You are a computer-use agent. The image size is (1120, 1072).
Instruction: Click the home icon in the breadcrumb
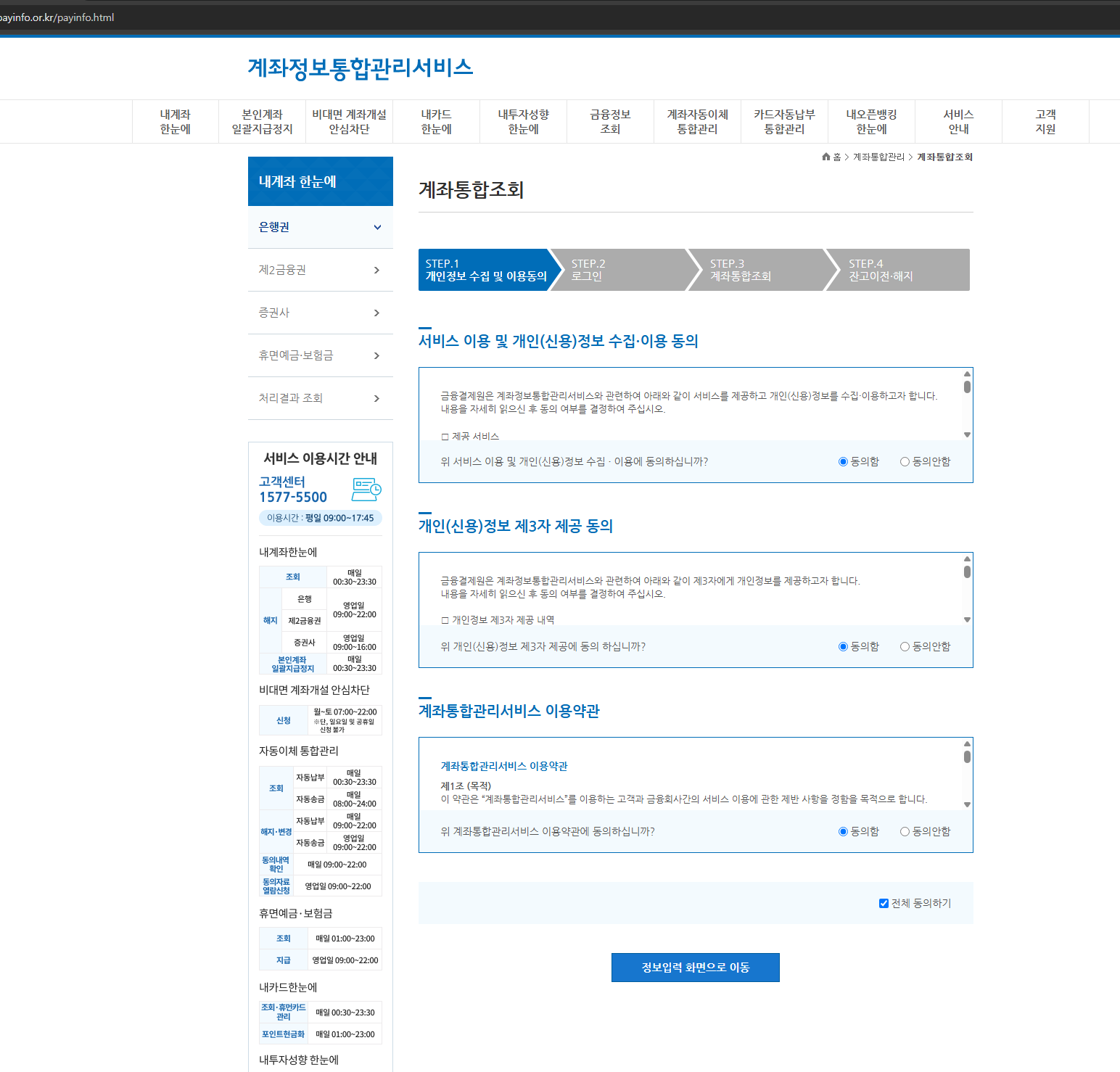[825, 156]
